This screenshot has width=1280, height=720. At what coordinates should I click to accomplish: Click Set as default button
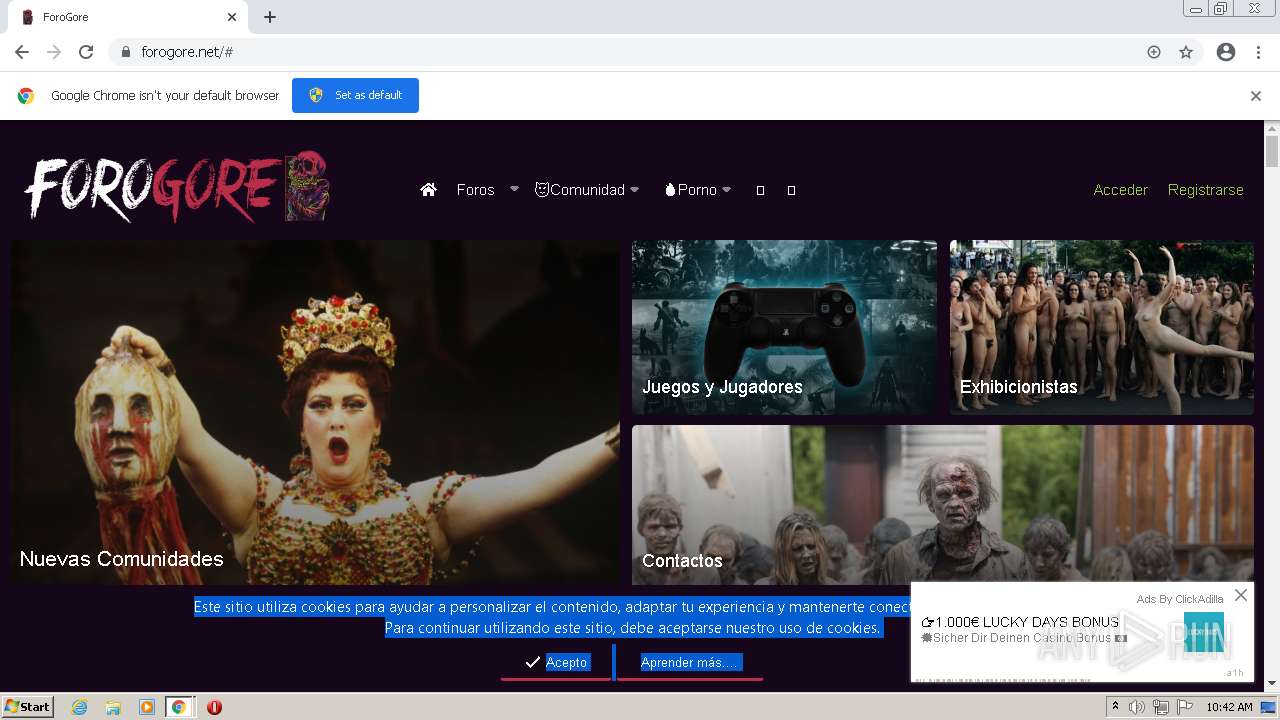[x=355, y=95]
